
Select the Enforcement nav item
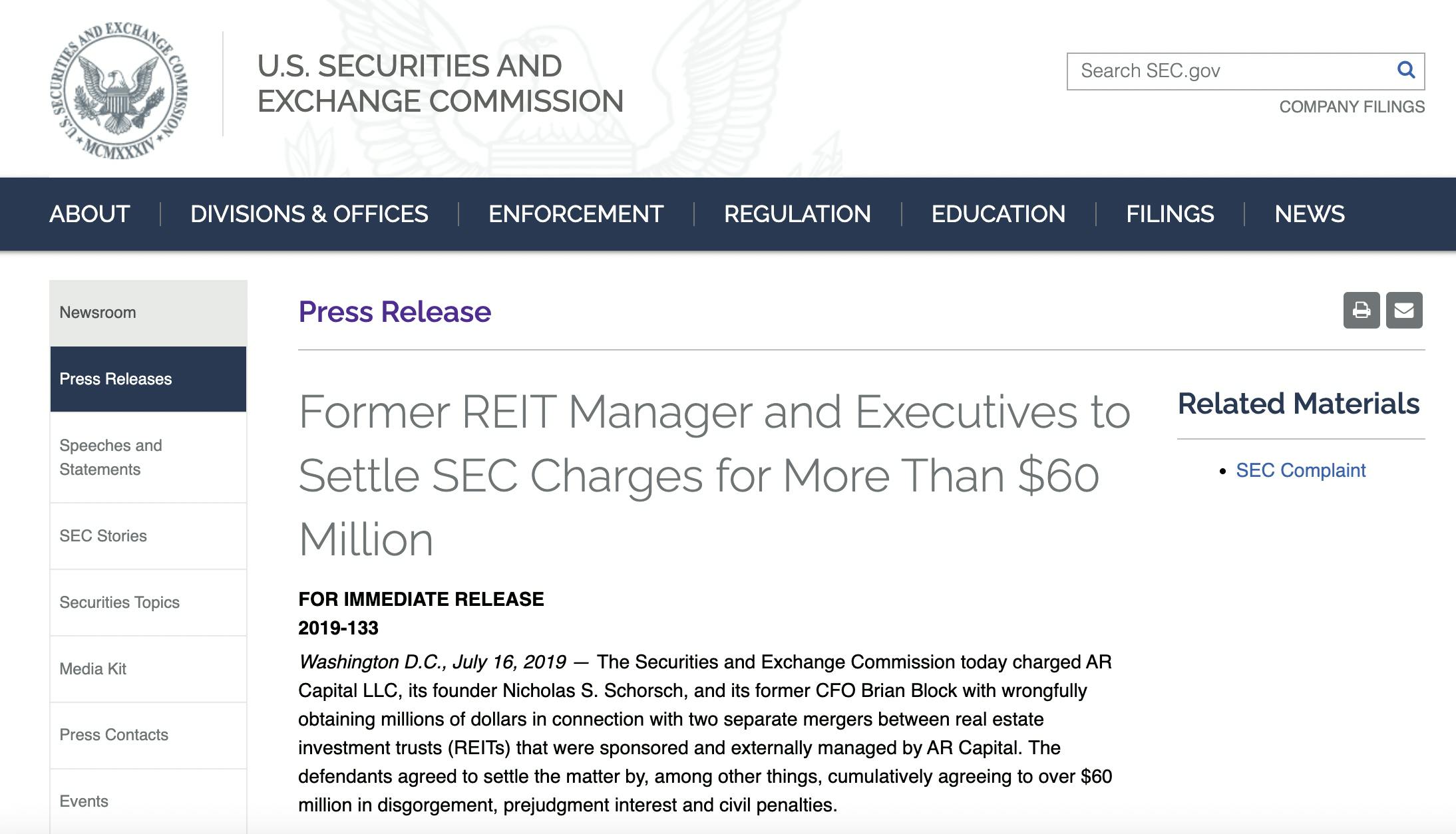pyautogui.click(x=576, y=214)
